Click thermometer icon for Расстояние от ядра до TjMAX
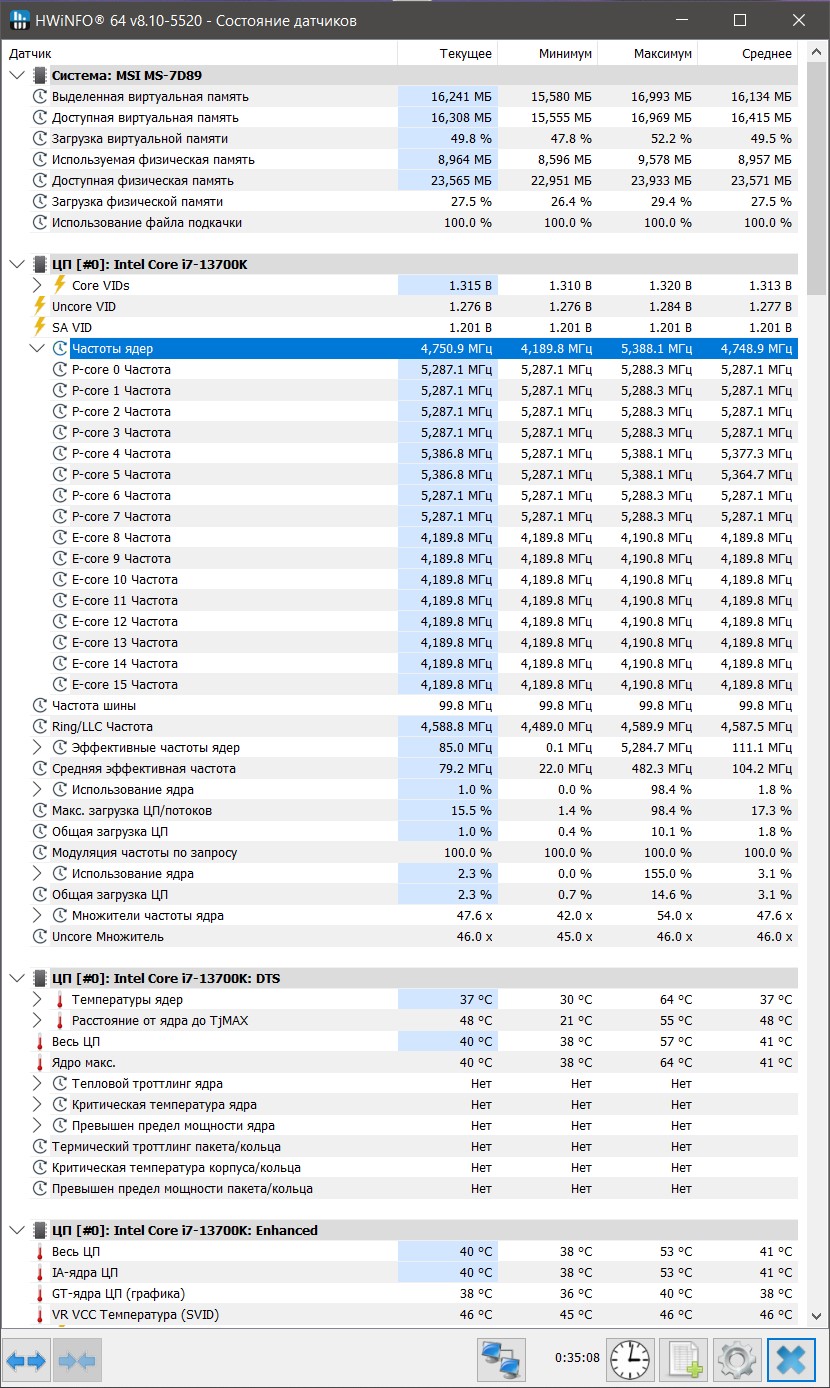The height and width of the screenshot is (1388, 830). point(60,1020)
